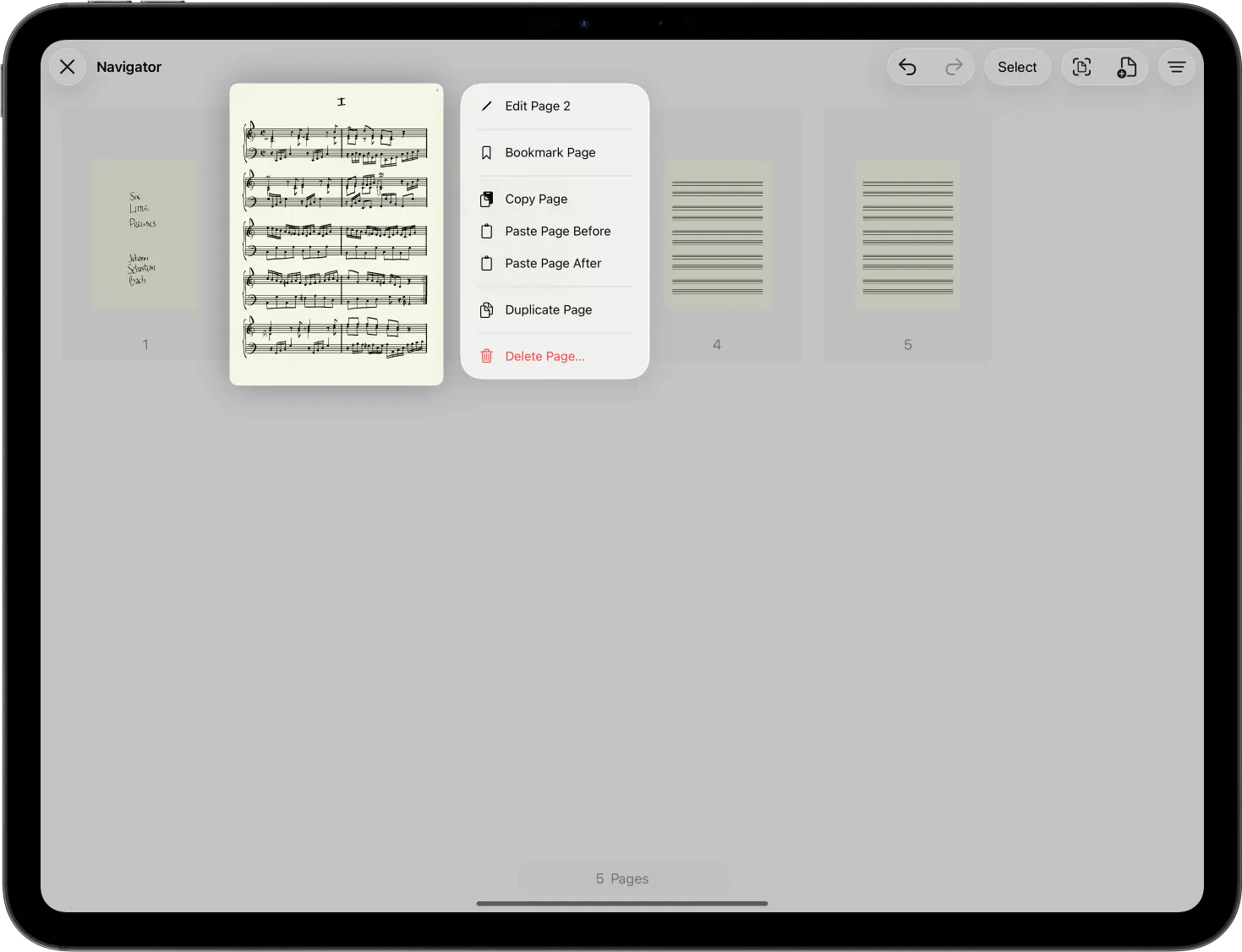Click the bookmark icon in context menu
Screen dimensions: 1242x952
486,153
